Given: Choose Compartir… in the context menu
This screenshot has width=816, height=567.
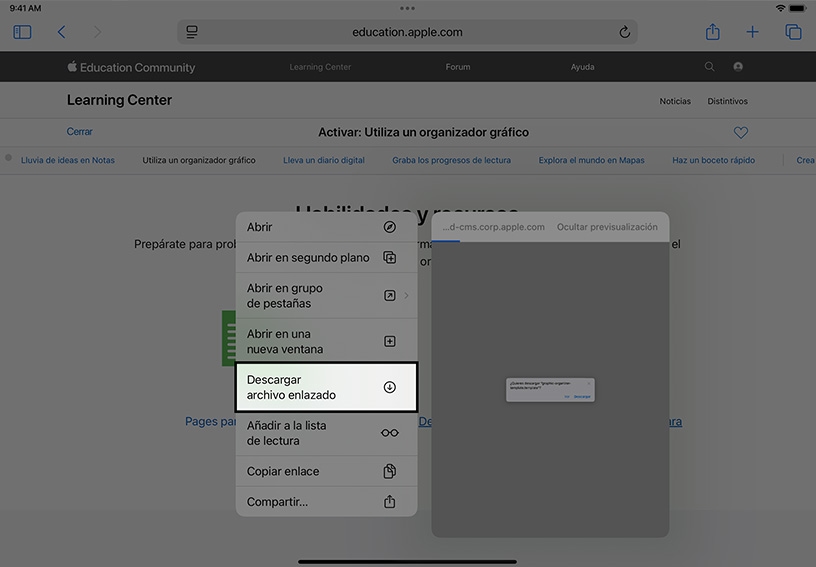Looking at the screenshot, I should 326,502.
